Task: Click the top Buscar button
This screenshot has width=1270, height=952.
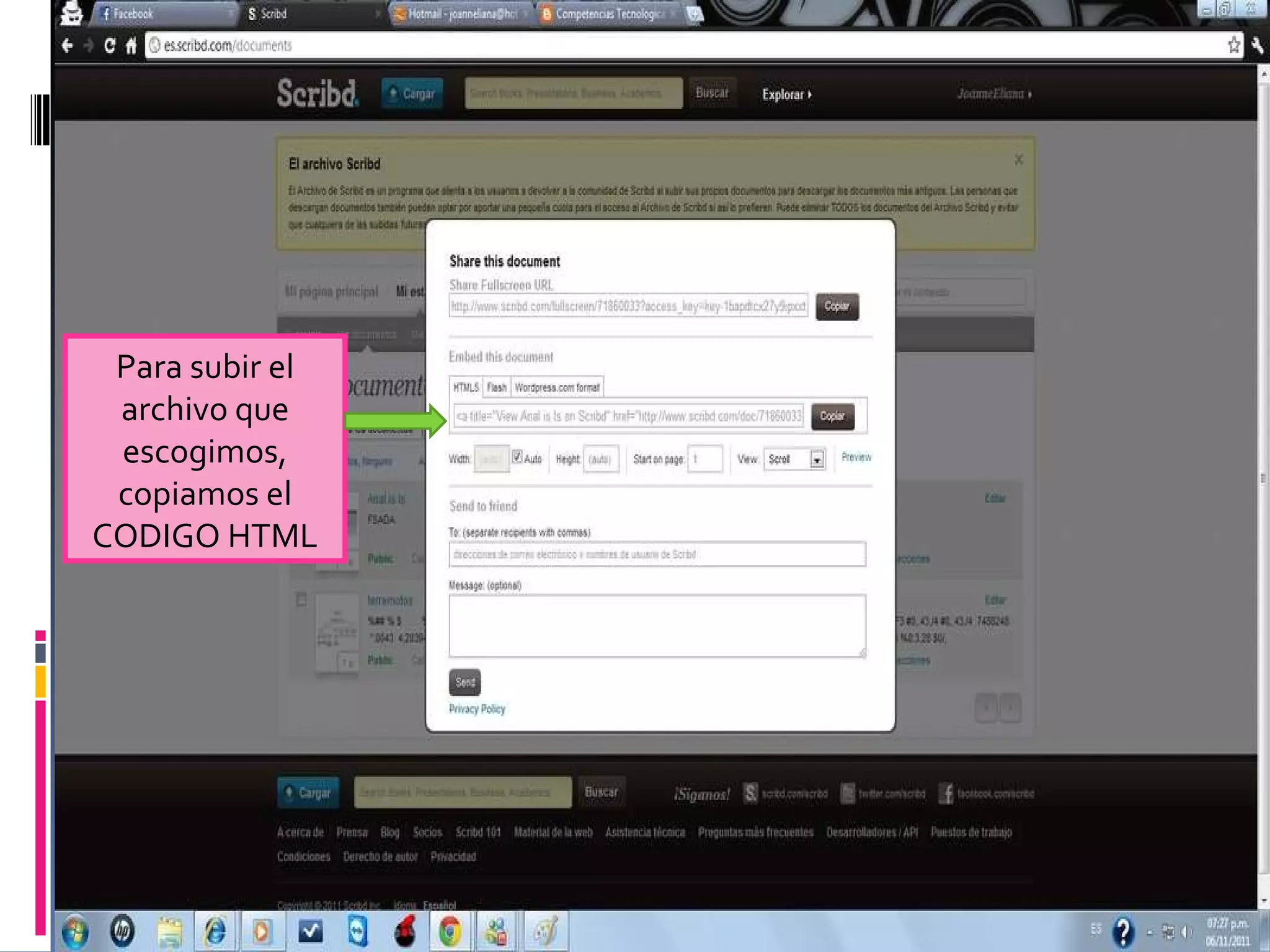Action: (x=712, y=93)
